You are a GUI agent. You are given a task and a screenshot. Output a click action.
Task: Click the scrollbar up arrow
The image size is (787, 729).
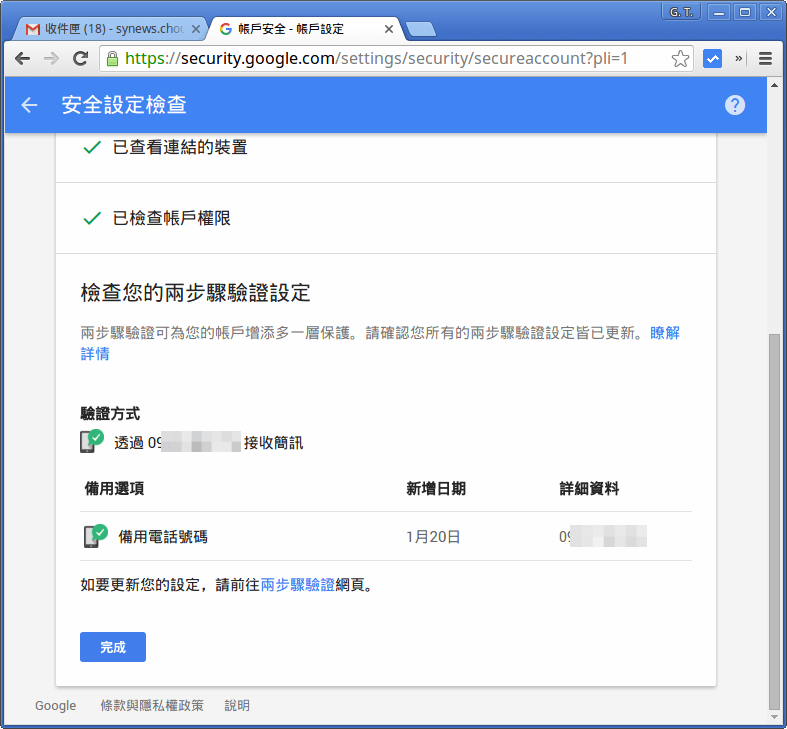(774, 85)
